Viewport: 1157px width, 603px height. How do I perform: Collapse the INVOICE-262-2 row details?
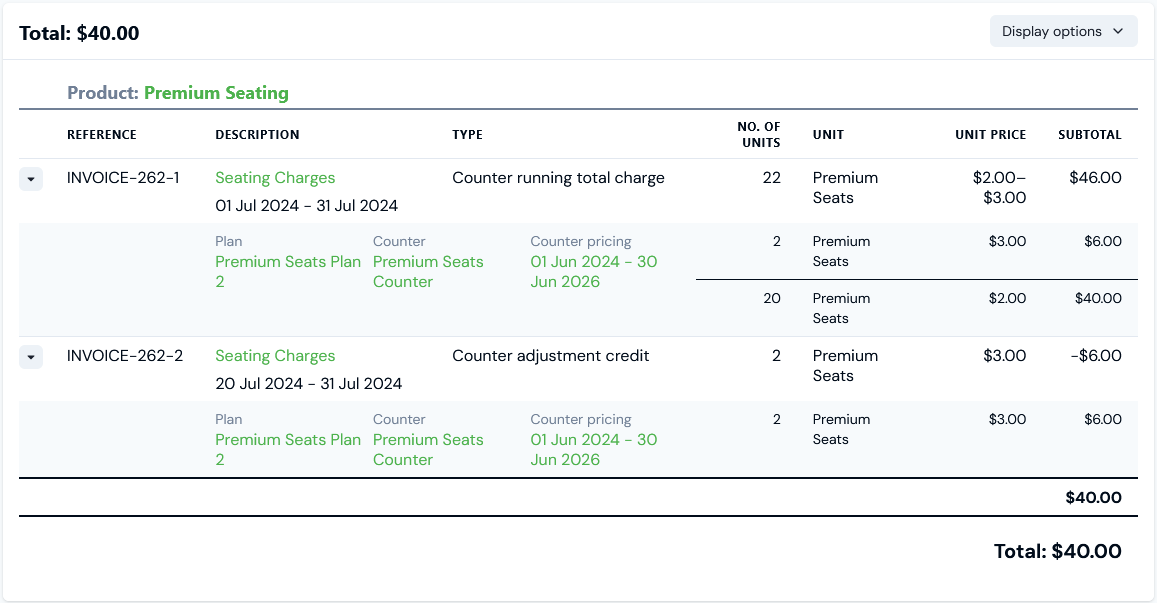pyautogui.click(x=31, y=357)
